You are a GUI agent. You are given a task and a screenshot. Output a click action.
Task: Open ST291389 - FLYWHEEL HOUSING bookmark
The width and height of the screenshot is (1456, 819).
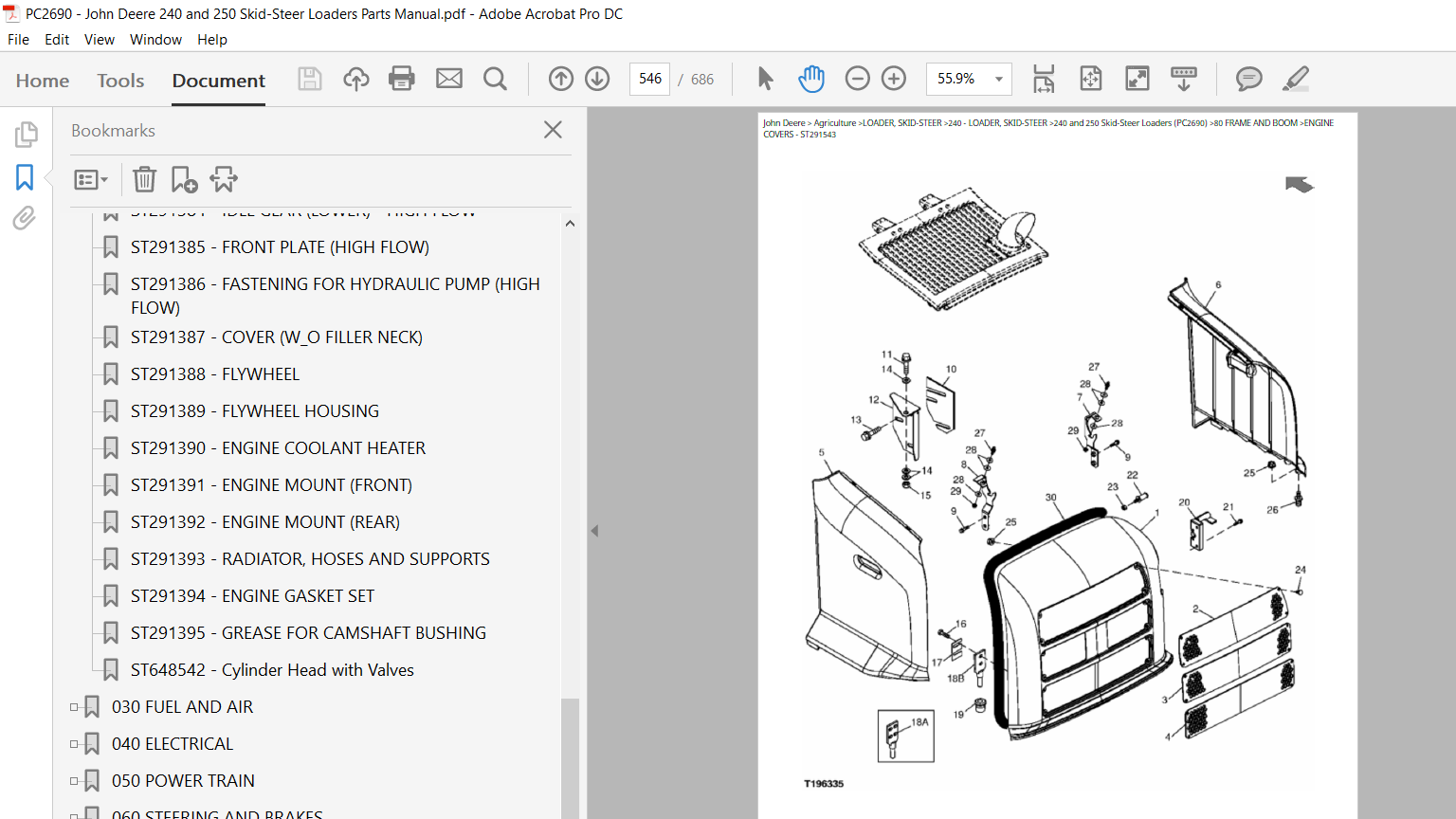pos(255,411)
